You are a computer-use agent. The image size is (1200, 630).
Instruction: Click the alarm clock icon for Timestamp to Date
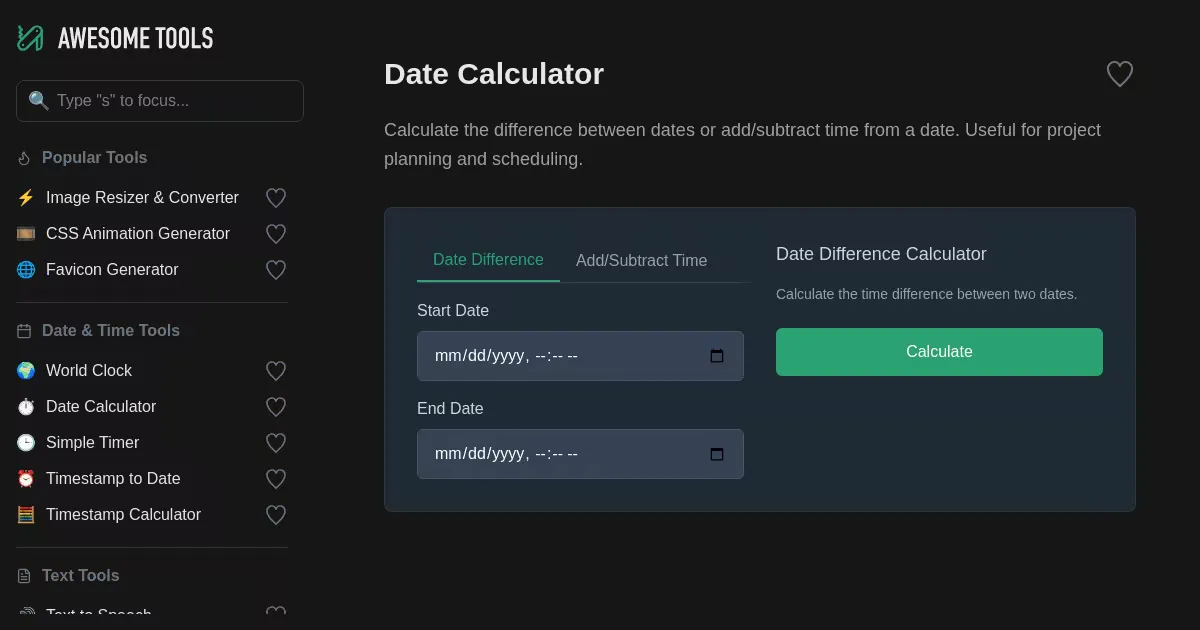pyautogui.click(x=26, y=479)
